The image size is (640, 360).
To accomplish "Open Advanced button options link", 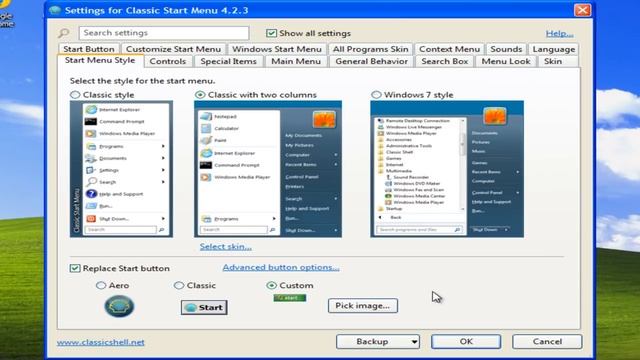I will [x=281, y=267].
